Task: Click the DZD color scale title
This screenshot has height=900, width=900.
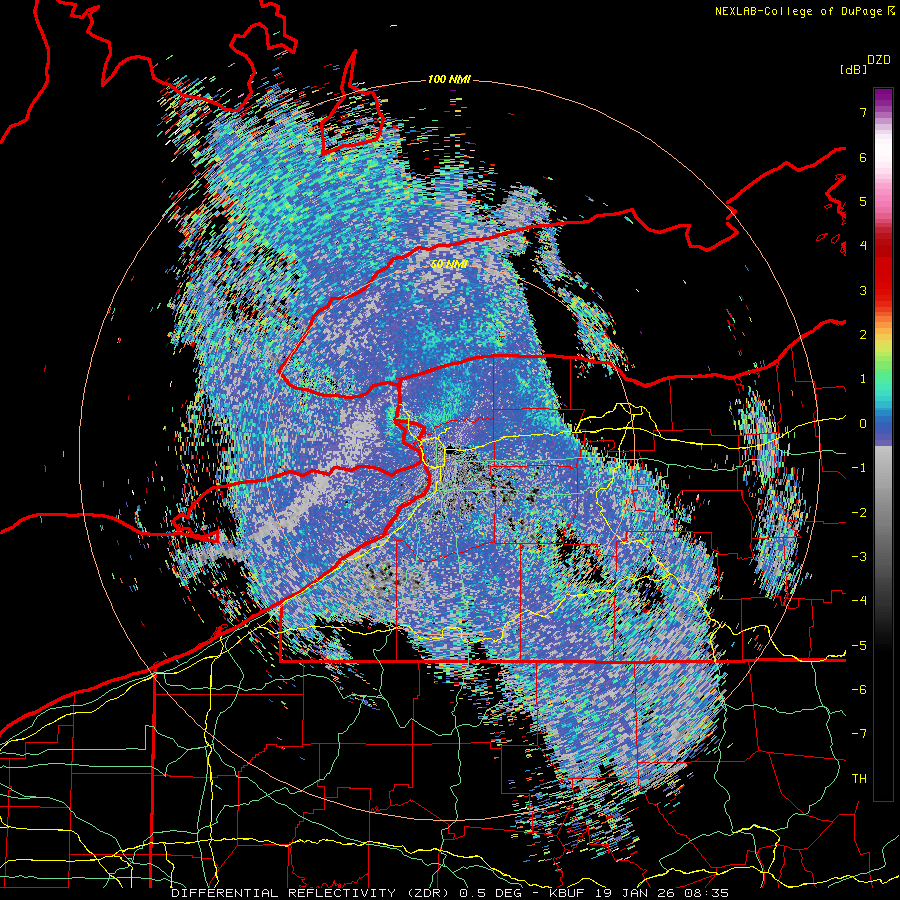Action: tap(879, 60)
